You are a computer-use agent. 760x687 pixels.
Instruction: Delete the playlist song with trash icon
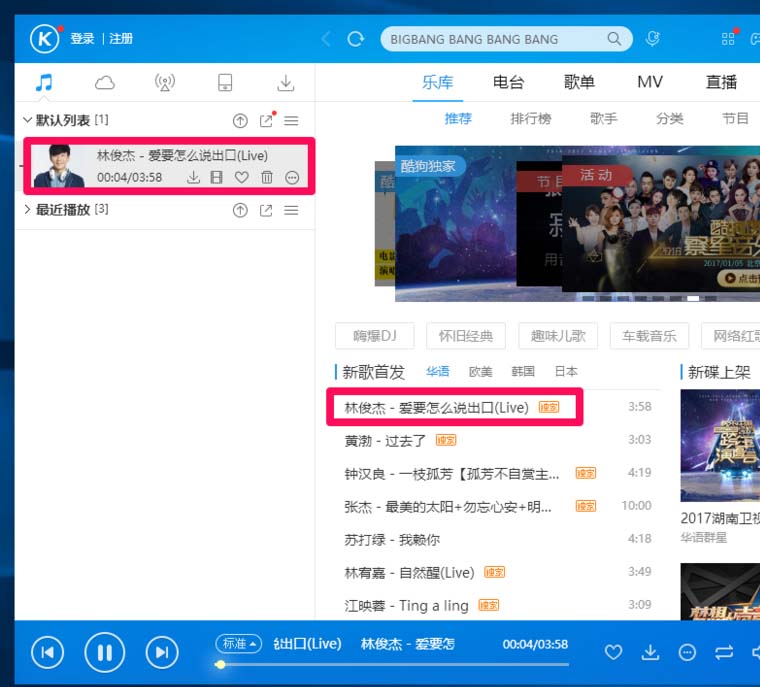(267, 177)
